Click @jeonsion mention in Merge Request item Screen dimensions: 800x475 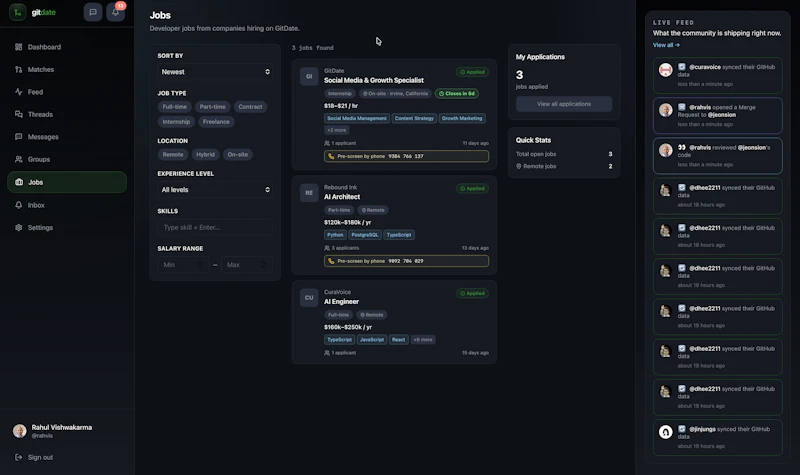[x=721, y=115]
